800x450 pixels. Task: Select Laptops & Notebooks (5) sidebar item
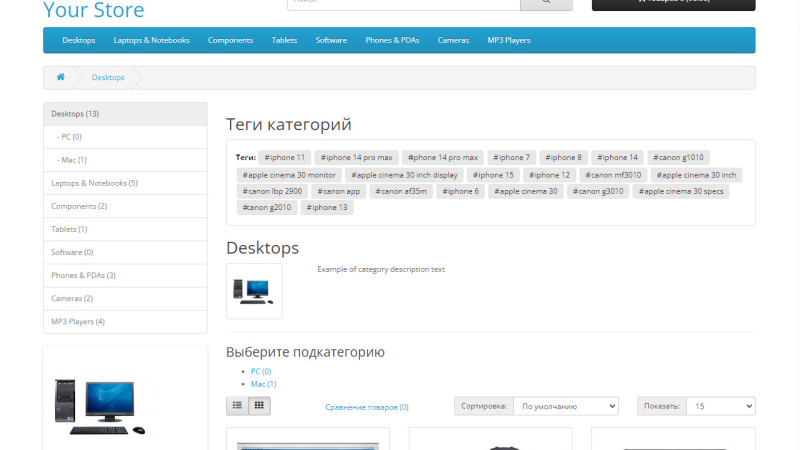126,183
